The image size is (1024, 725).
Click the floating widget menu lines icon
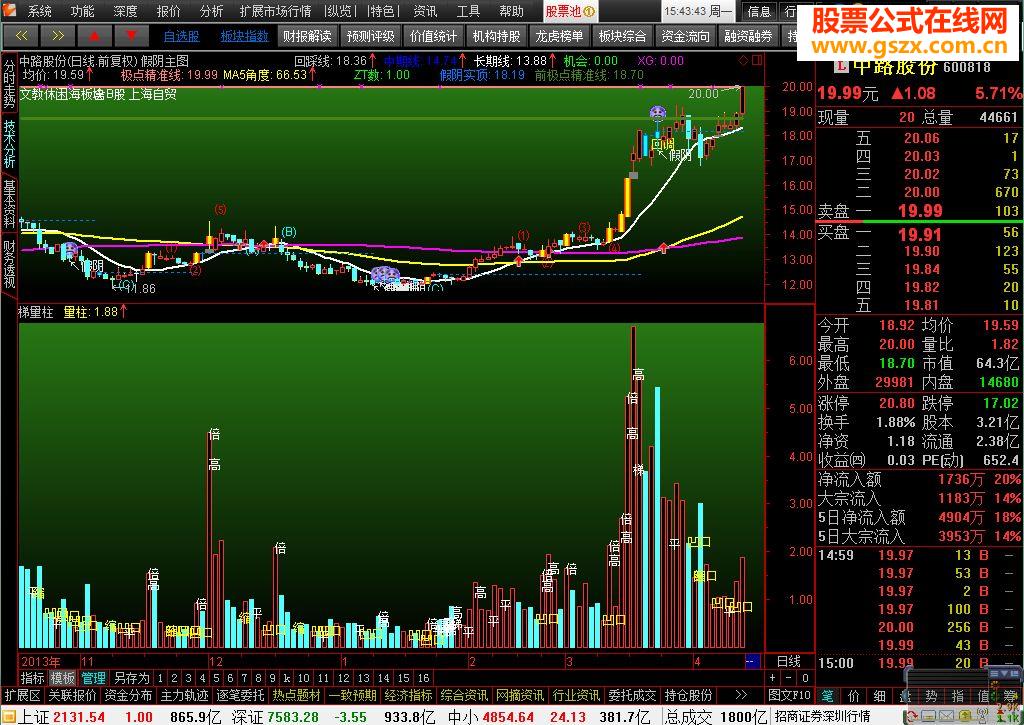click(995, 673)
